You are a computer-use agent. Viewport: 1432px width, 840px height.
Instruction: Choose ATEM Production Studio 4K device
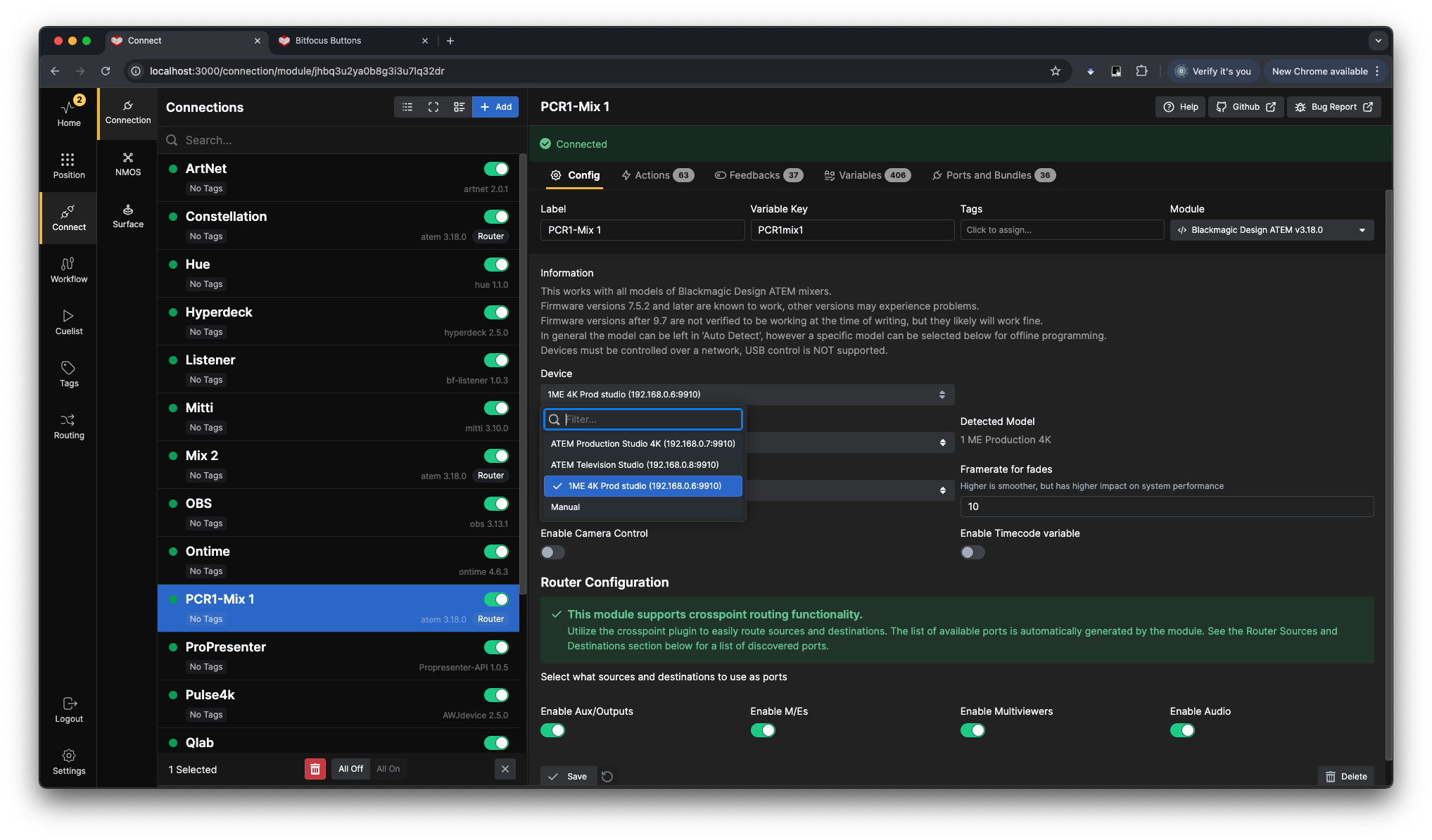pyautogui.click(x=643, y=444)
